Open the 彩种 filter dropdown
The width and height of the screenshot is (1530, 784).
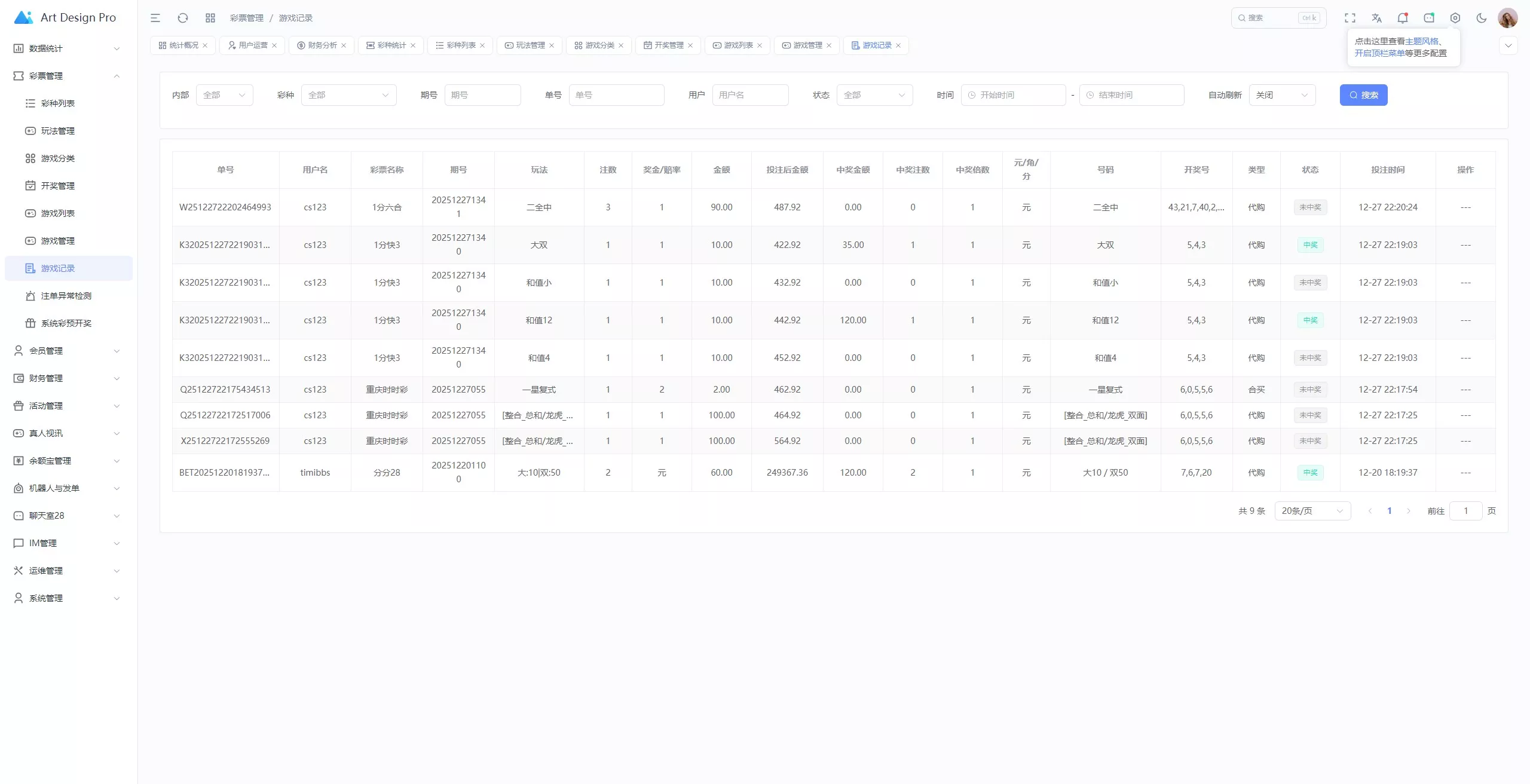(348, 95)
